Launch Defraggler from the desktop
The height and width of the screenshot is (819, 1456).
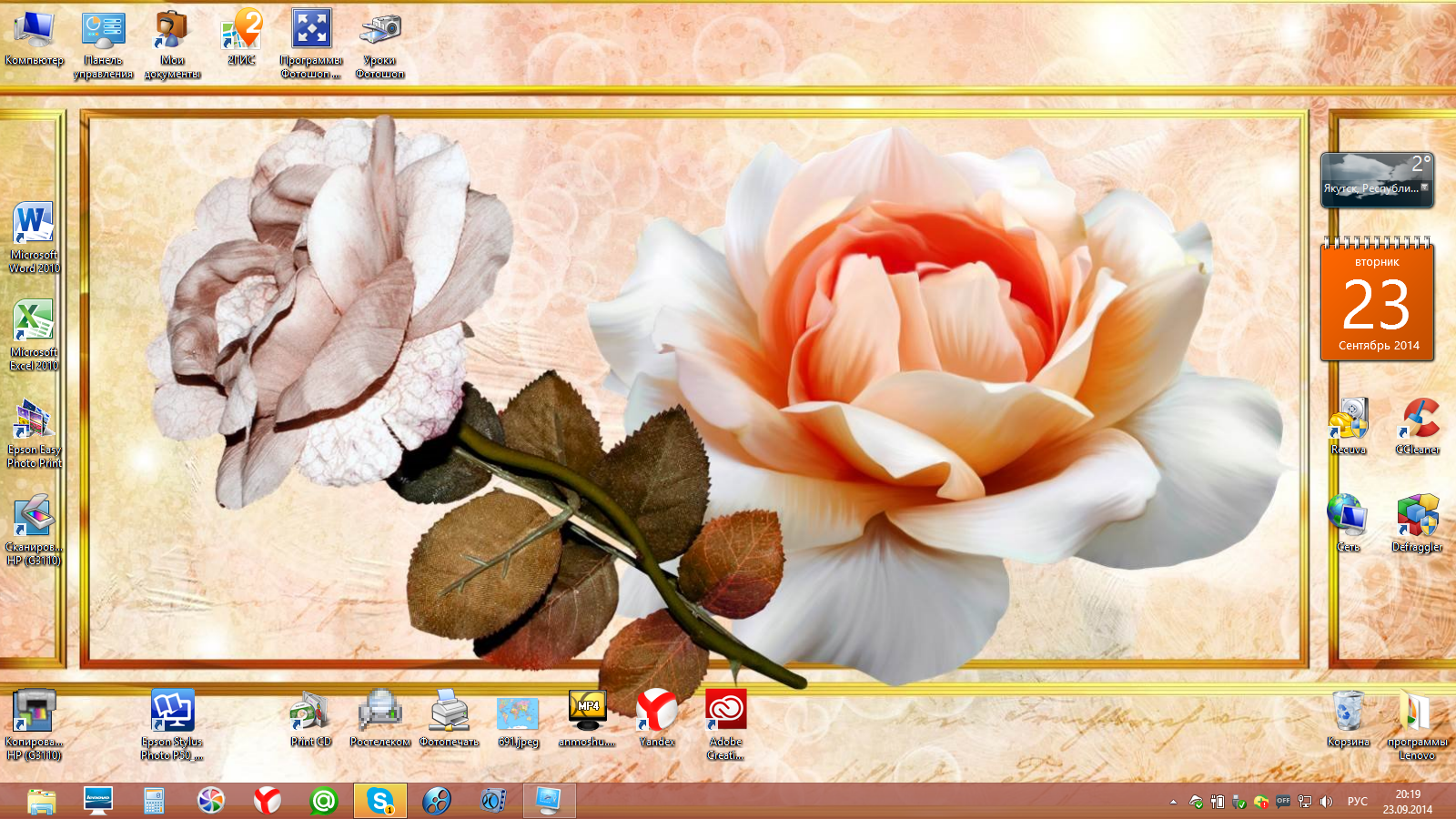coord(1417,518)
